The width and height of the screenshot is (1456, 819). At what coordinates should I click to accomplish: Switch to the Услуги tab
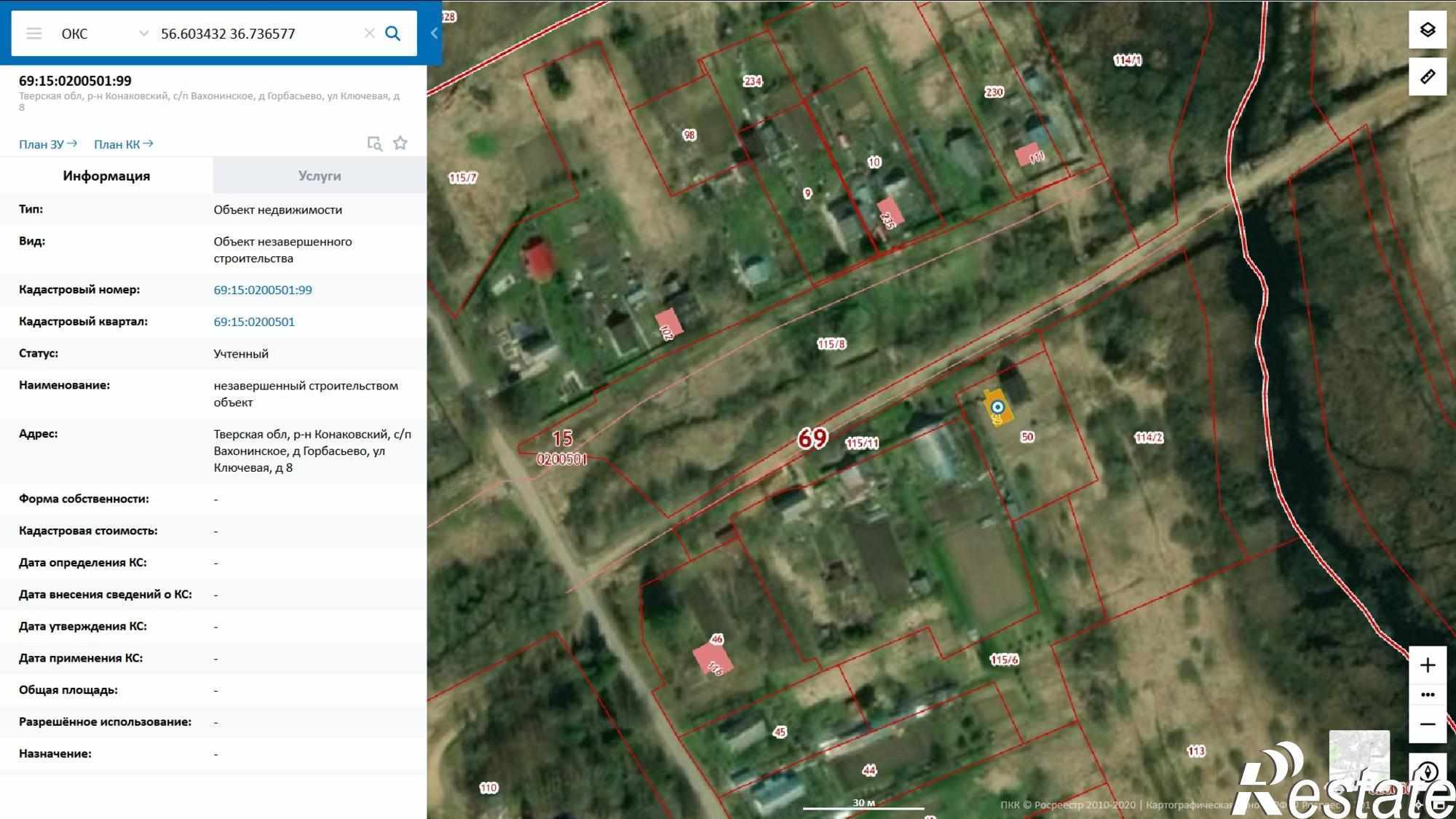[x=320, y=175]
